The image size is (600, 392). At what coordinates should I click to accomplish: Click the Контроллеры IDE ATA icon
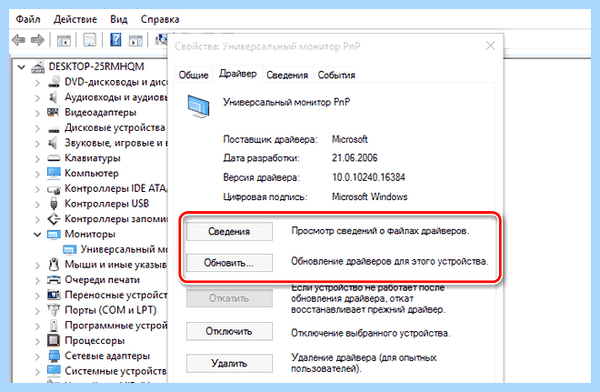(x=54, y=189)
